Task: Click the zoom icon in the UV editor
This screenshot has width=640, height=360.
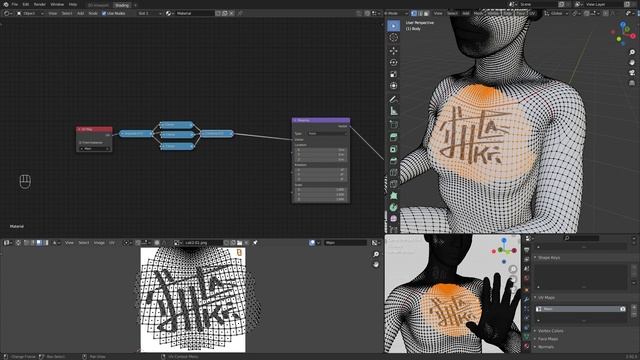Action: pos(376,254)
